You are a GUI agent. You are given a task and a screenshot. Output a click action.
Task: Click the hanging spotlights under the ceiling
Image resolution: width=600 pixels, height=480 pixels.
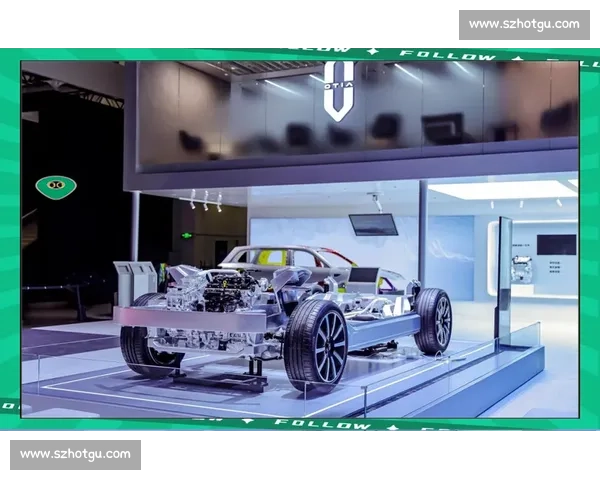click(205, 199)
